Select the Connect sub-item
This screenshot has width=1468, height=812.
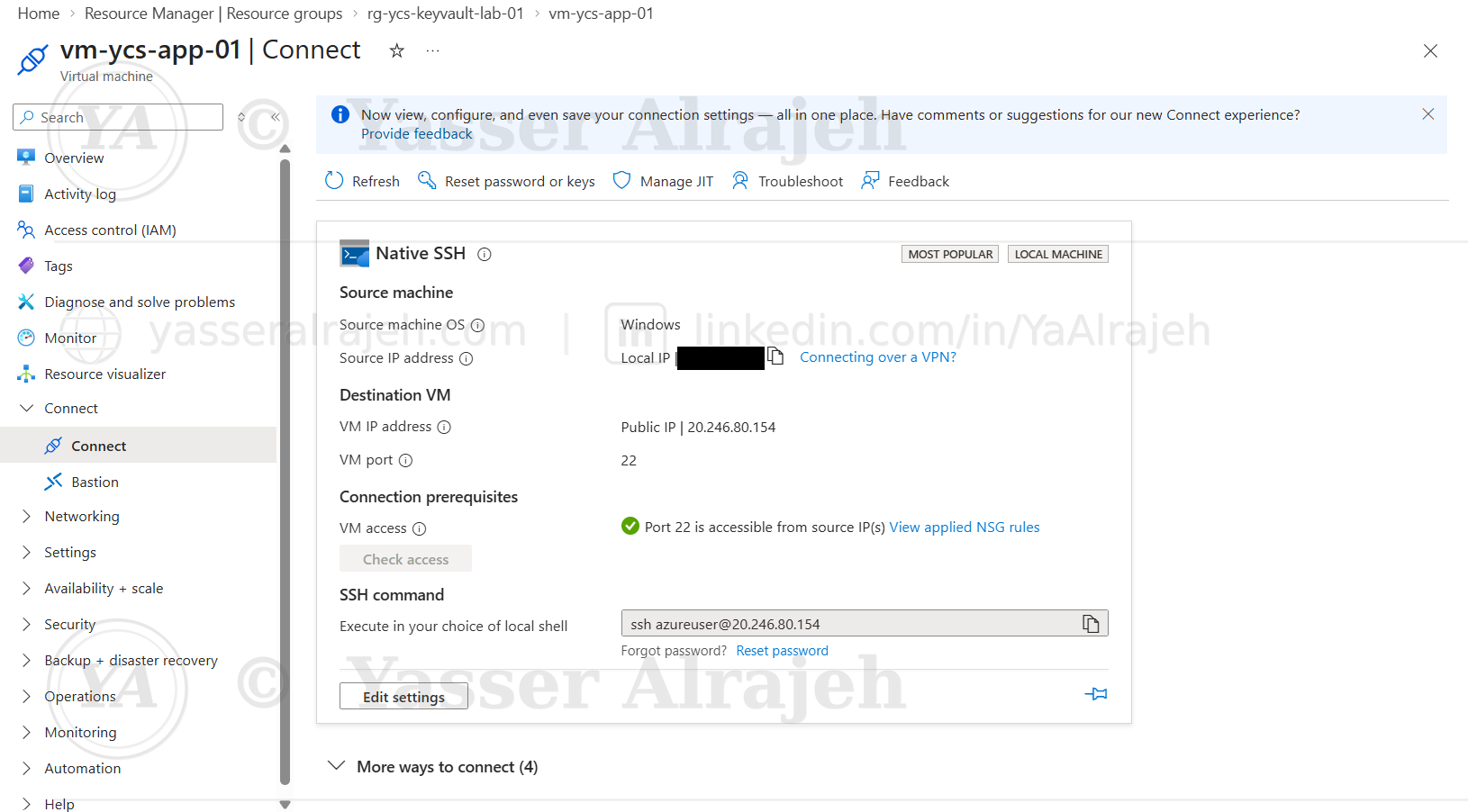[x=139, y=446]
